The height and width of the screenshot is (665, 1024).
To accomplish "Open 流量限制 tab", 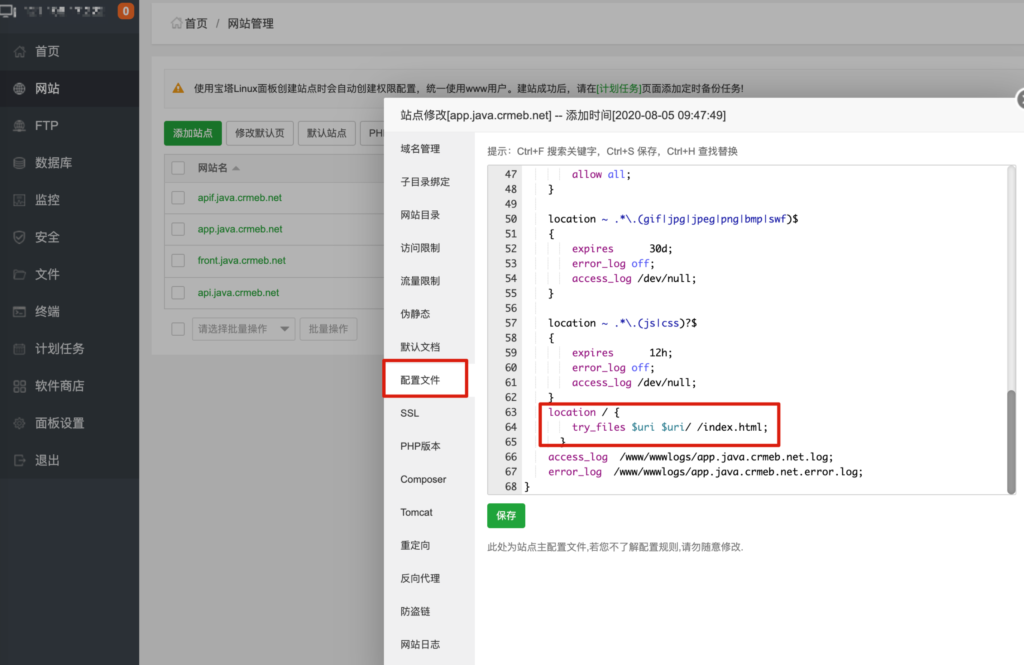I will 420,281.
